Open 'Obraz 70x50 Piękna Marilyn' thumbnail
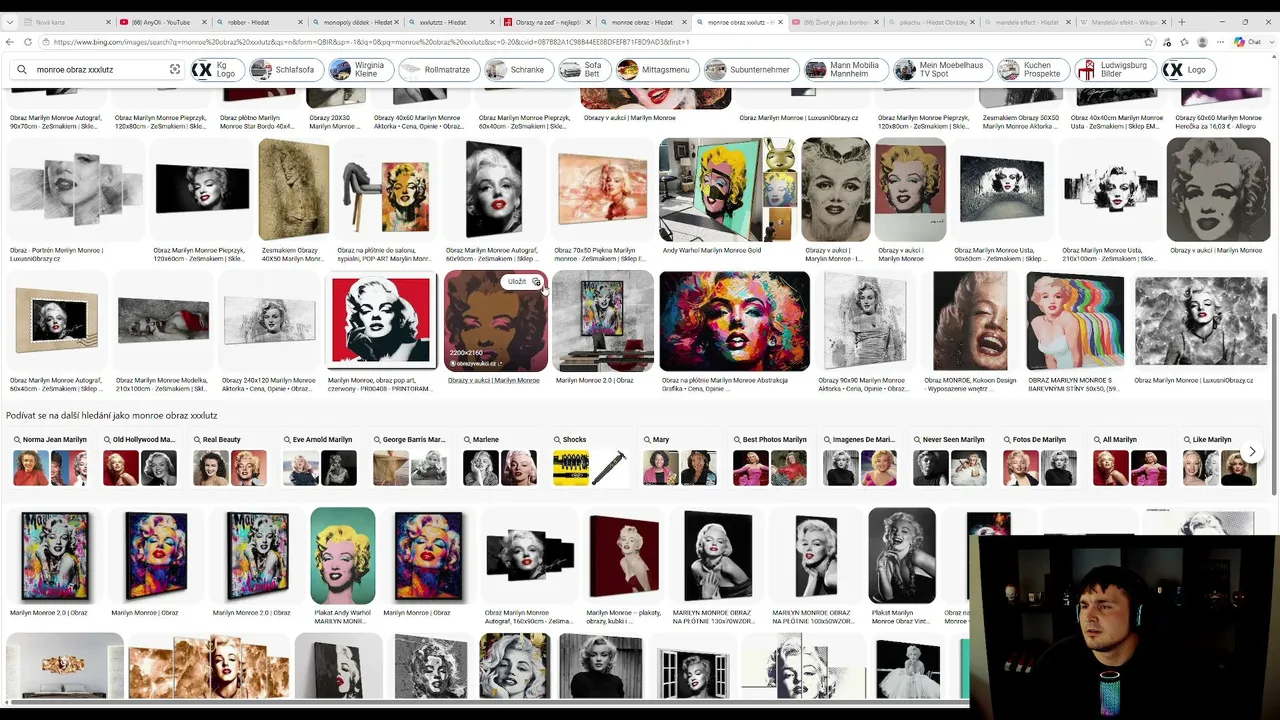Screen dimensions: 1280x720 pyautogui.click(x=603, y=190)
